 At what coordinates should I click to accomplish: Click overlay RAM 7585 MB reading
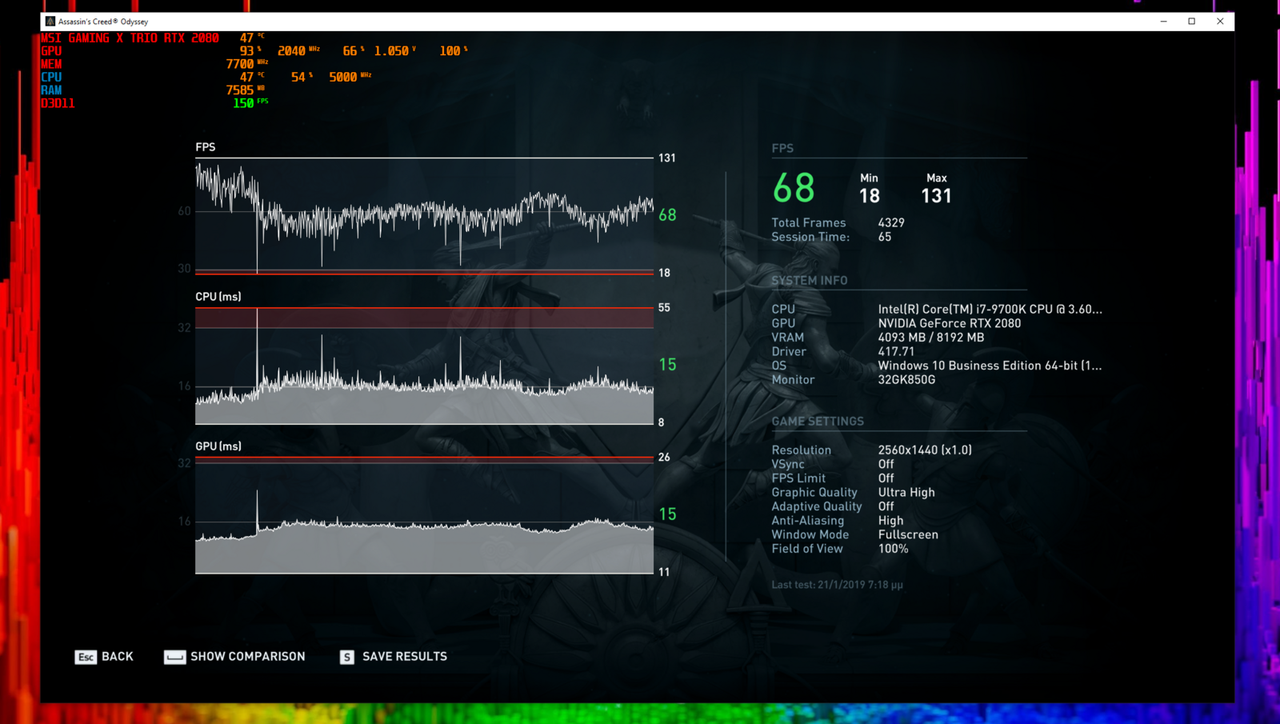pos(245,90)
